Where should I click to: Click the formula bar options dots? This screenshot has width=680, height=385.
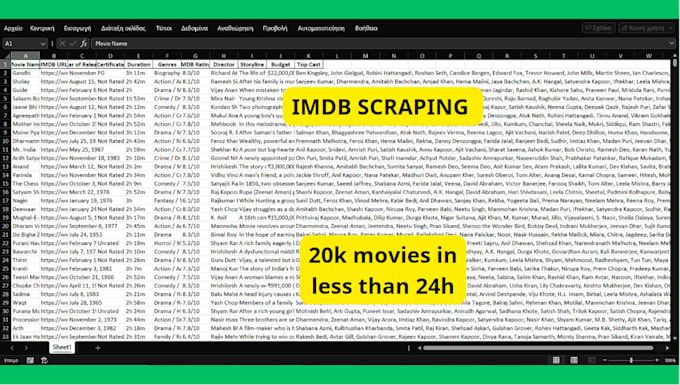pos(52,43)
